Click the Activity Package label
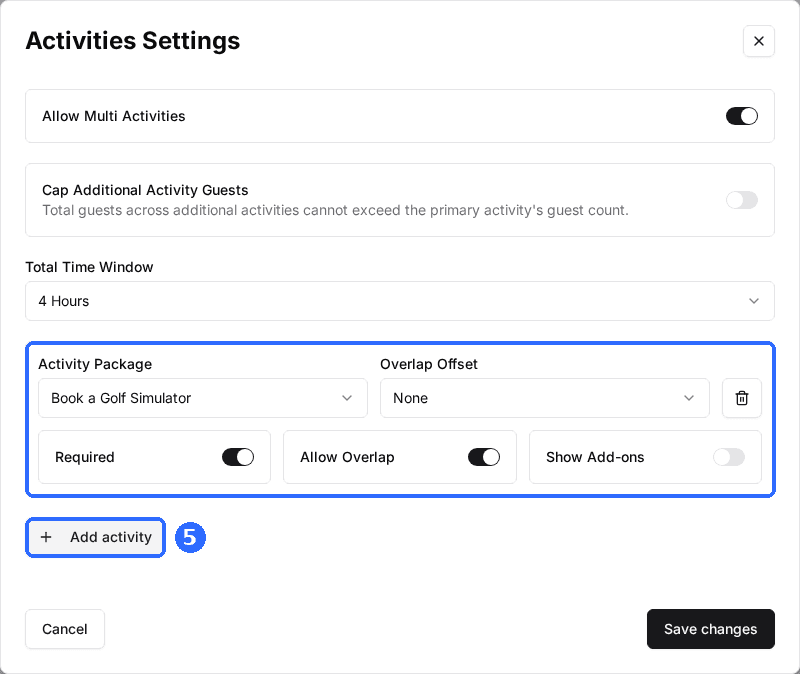Viewport: 800px width, 674px height. coord(95,364)
